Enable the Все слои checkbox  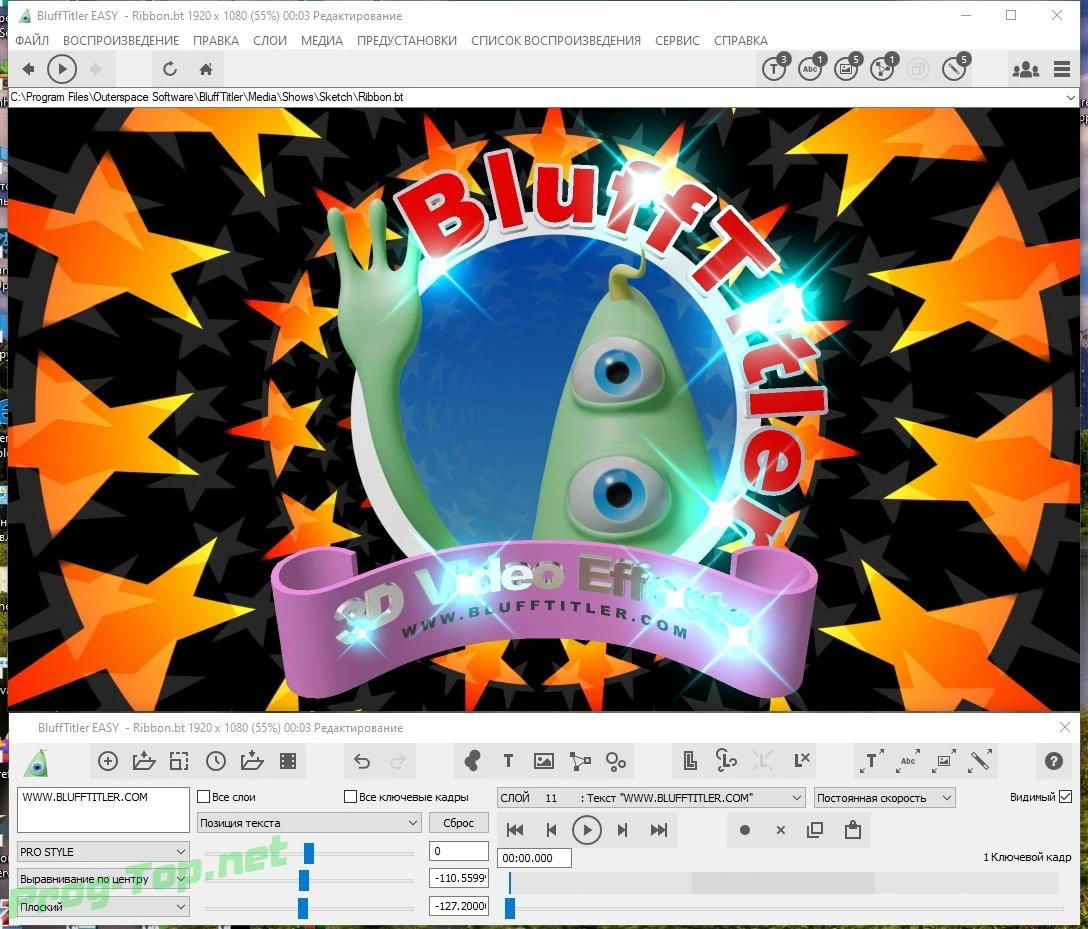pyautogui.click(x=203, y=796)
